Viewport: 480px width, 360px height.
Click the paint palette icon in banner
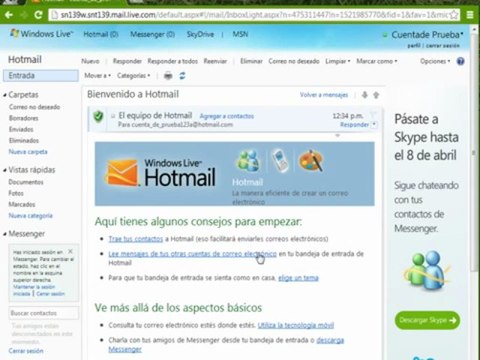pyautogui.click(x=311, y=160)
